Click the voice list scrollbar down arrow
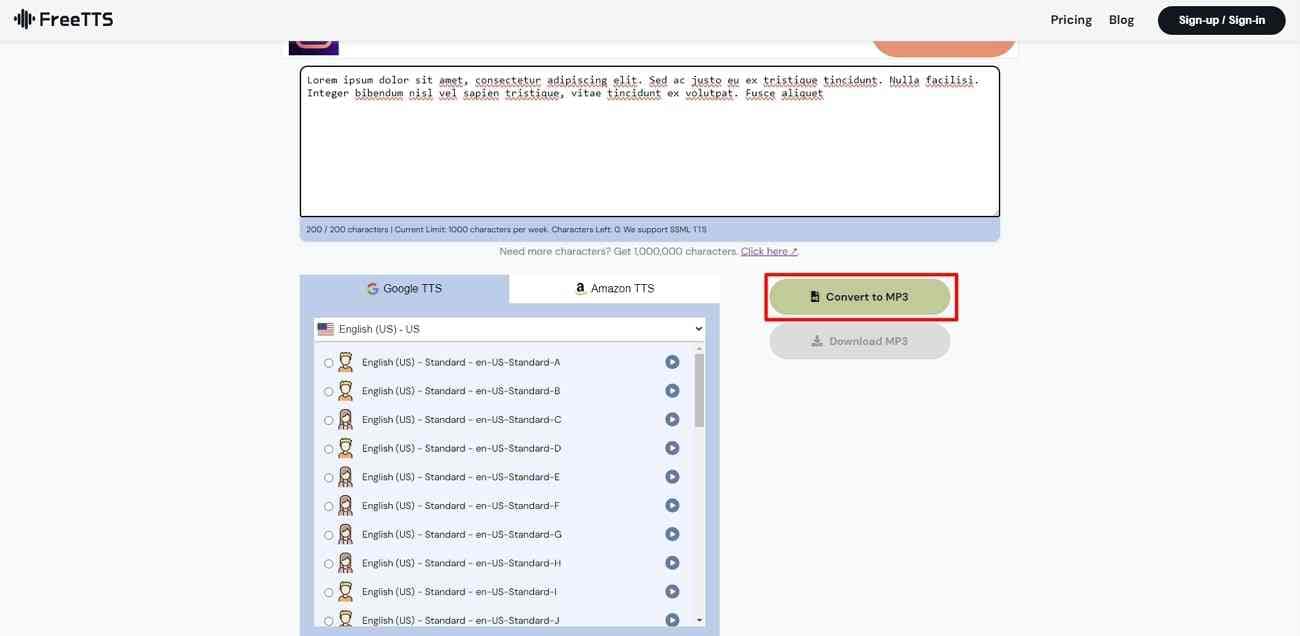The height and width of the screenshot is (636, 1300). 699,620
